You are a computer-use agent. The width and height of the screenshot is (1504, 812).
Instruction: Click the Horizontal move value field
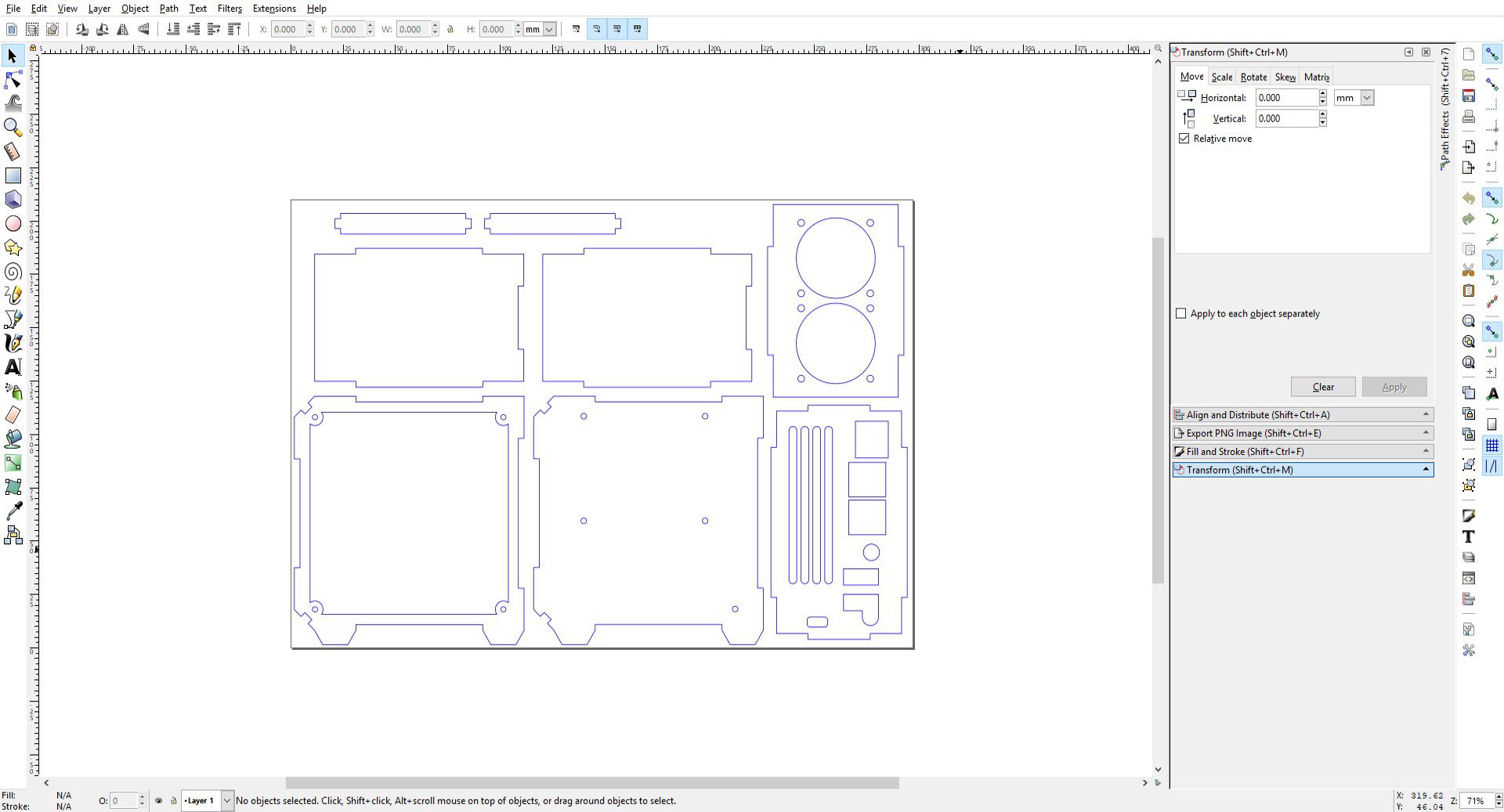[1285, 98]
